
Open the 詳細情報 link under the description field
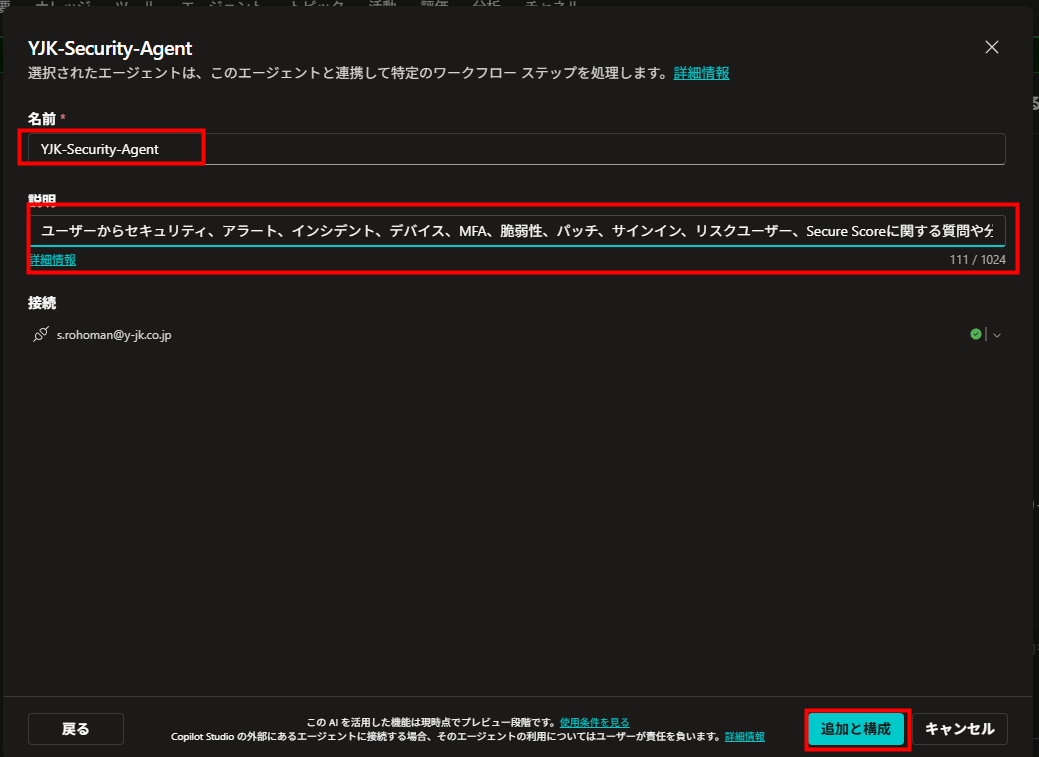coord(53,260)
